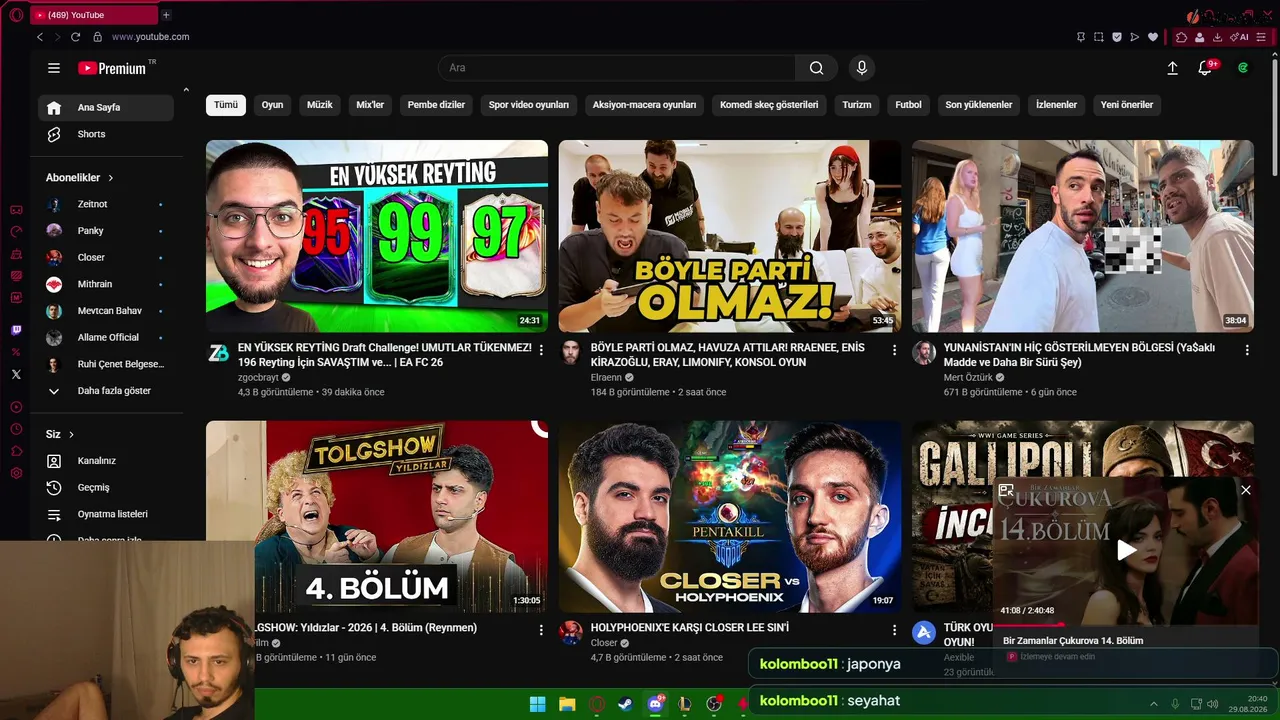The height and width of the screenshot is (720, 1280).
Task: Open the browser AI assistant
Action: click(x=1239, y=37)
